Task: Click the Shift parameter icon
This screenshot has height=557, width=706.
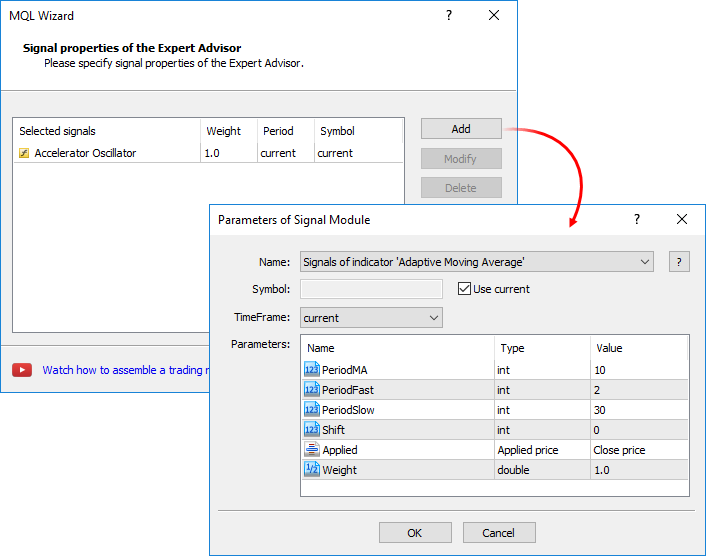Action: (x=311, y=430)
